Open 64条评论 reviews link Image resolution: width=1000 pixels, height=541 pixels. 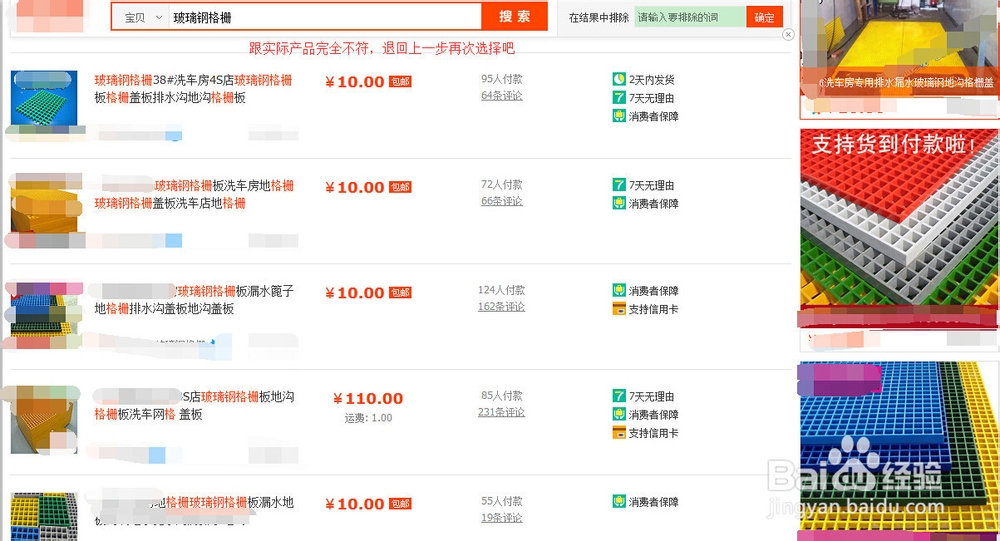point(502,96)
